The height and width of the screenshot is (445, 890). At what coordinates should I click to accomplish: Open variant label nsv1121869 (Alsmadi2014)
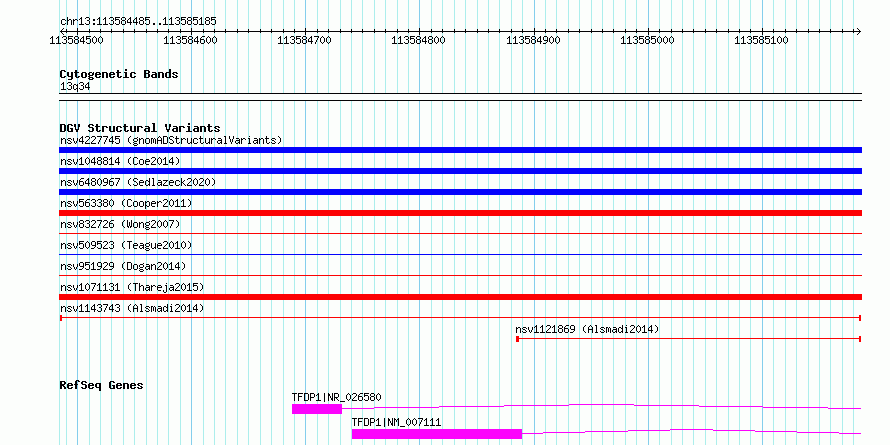pos(587,329)
